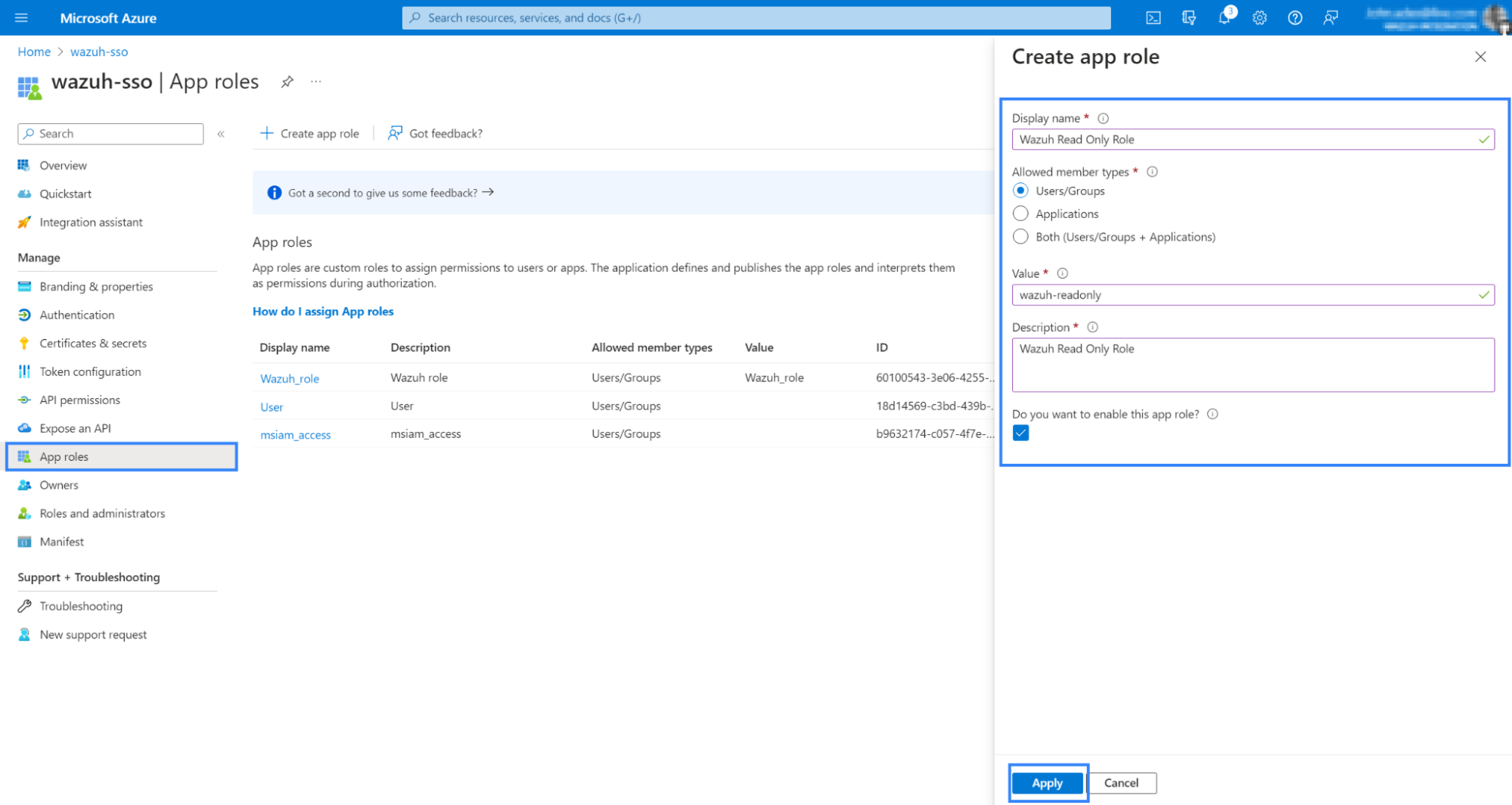The height and width of the screenshot is (805, 1512).
Task: Close the Create app role panel
Action: coord(1480,57)
